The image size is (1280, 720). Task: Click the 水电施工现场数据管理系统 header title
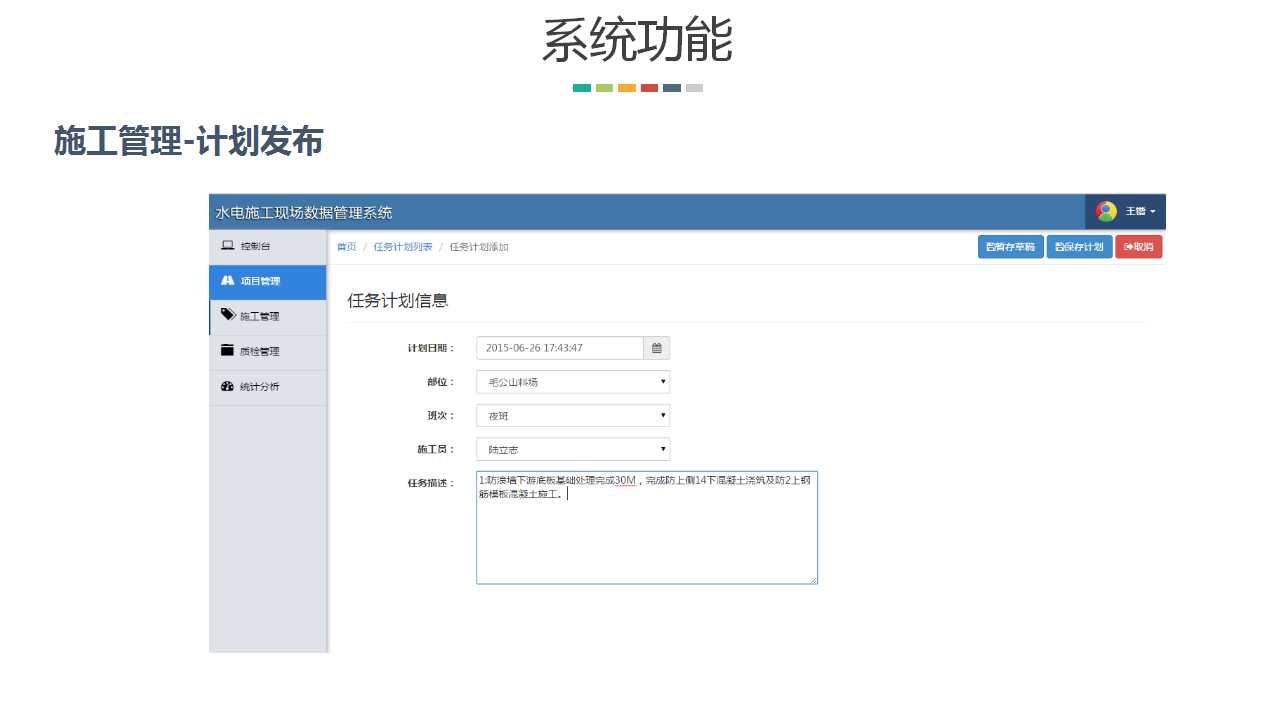tap(304, 212)
